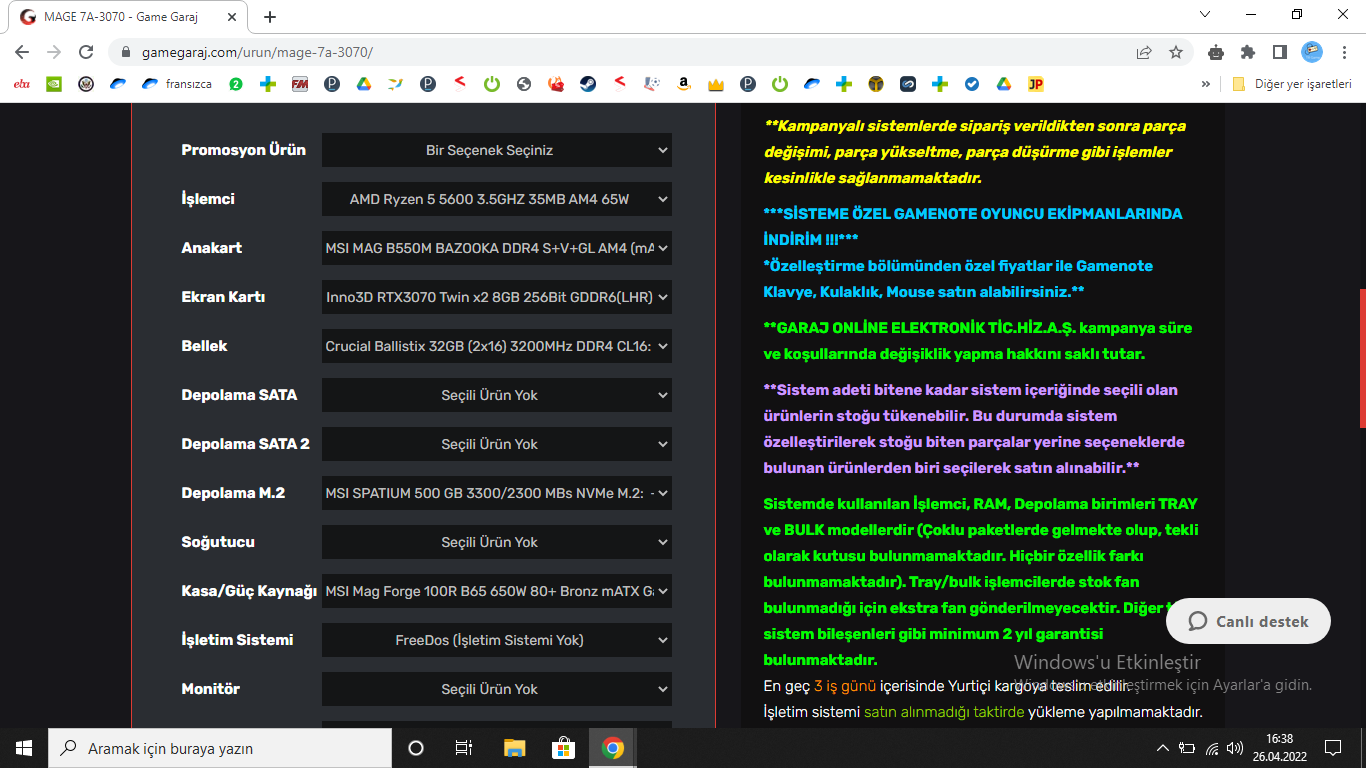Click the page's vertical scrollbar thumb

click(1361, 358)
